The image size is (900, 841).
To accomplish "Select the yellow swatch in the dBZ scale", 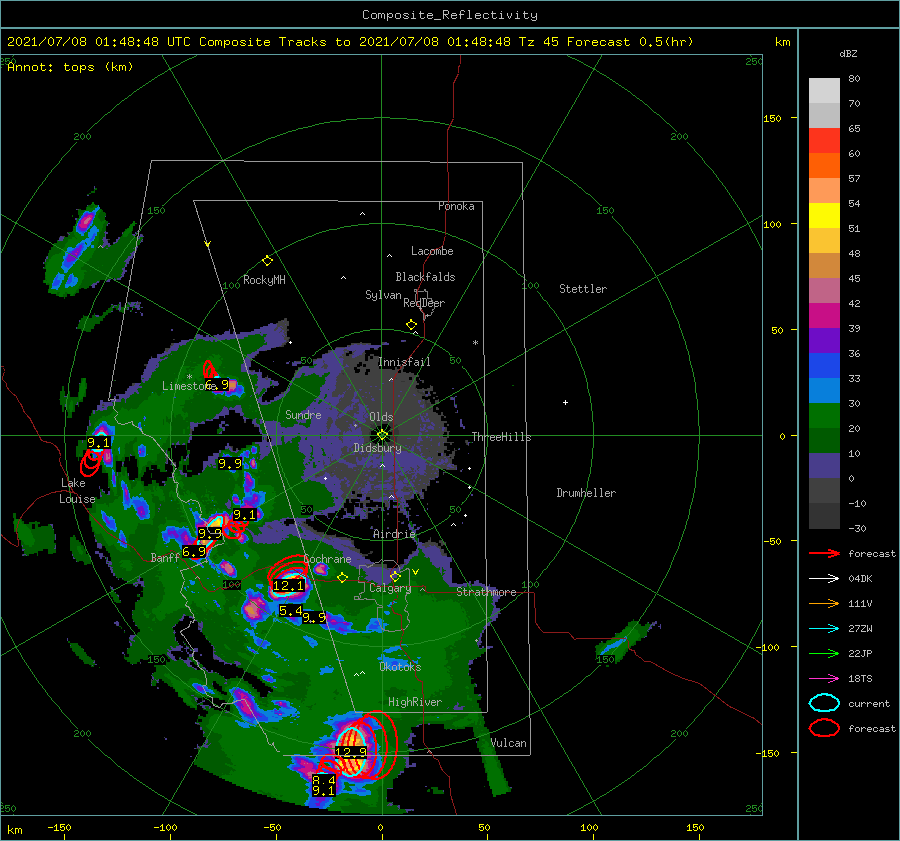I will point(824,215).
